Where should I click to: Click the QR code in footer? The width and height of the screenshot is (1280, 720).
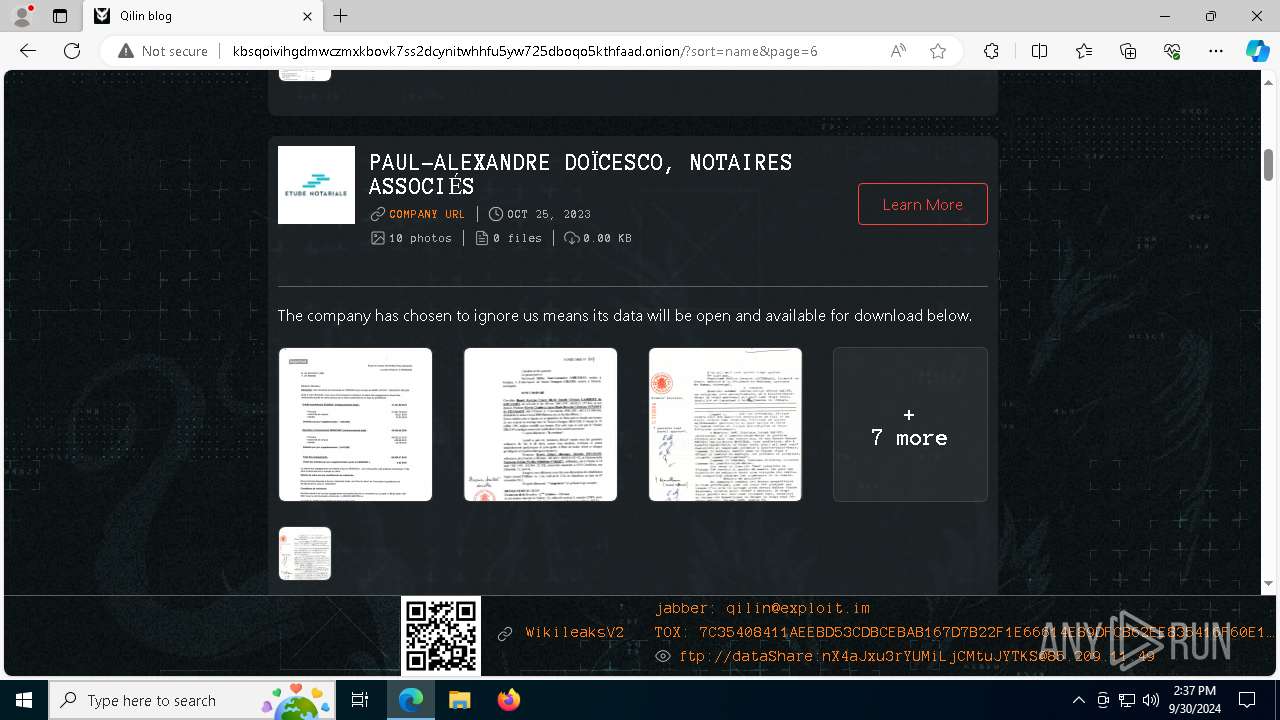pyautogui.click(x=441, y=636)
